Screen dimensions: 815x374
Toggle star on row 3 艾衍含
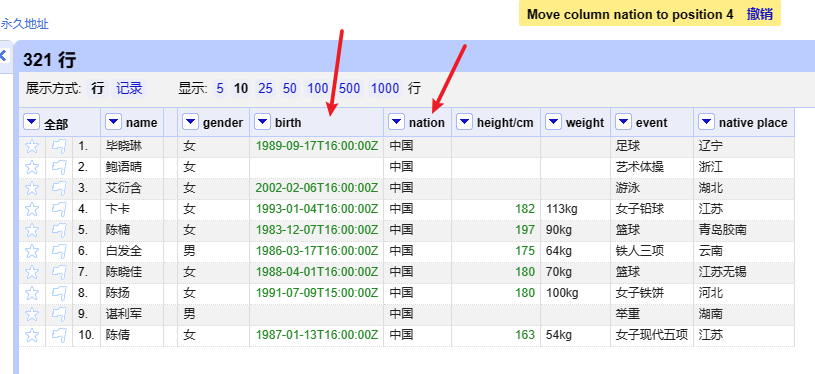point(32,188)
